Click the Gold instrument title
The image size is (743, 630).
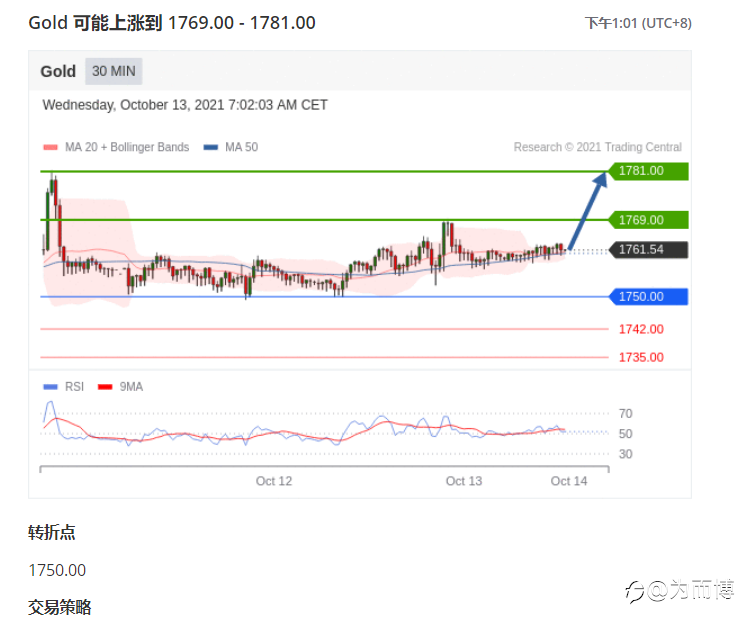click(x=58, y=71)
